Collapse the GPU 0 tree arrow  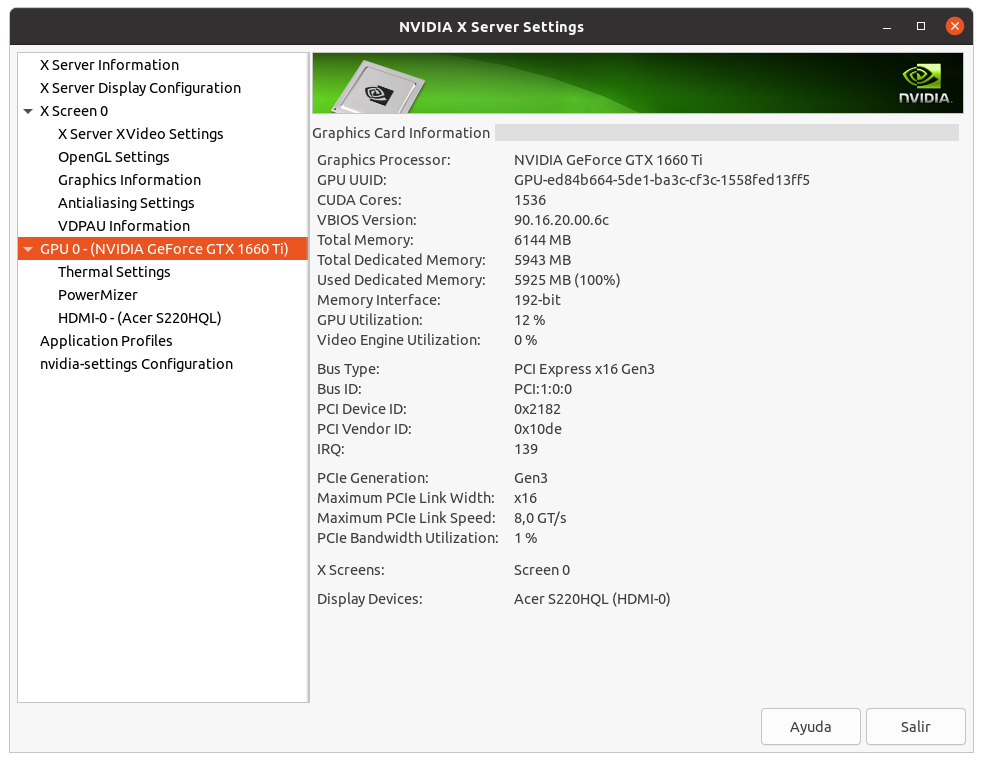28,249
